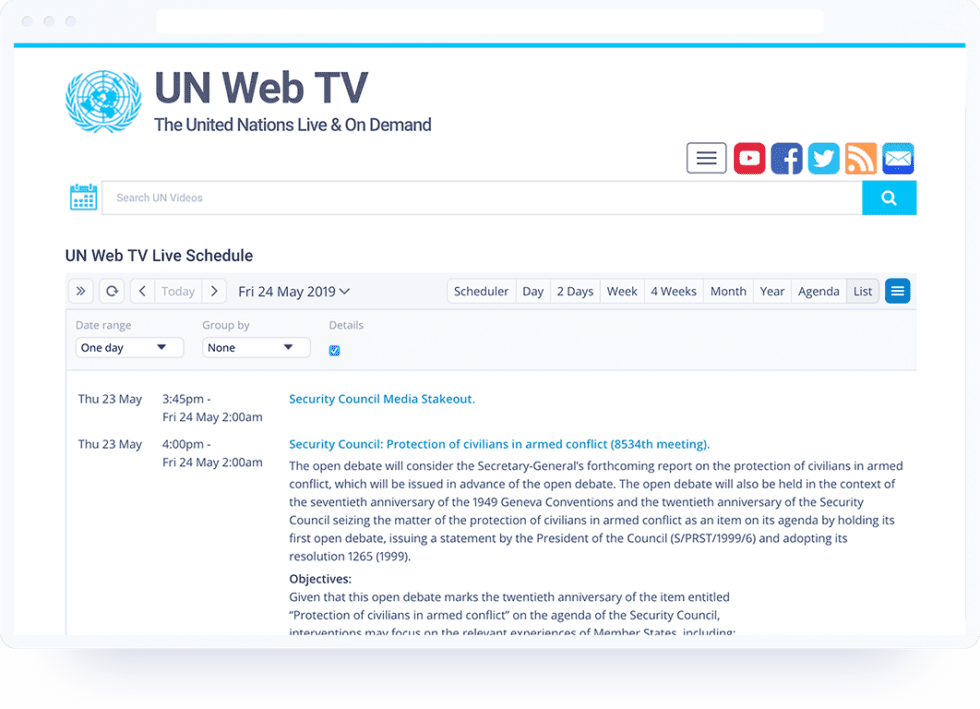Refresh the live schedule
This screenshot has width=980, height=709.
pyautogui.click(x=112, y=291)
